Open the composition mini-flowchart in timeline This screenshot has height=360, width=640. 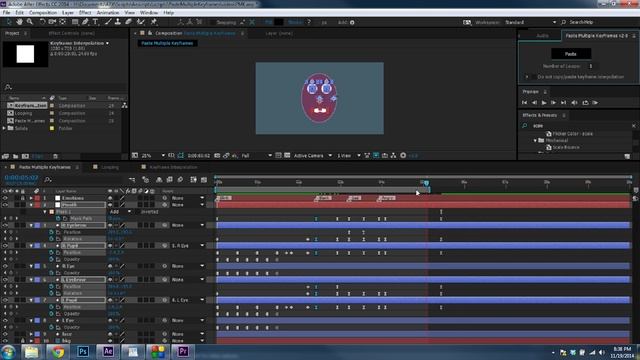(132, 180)
